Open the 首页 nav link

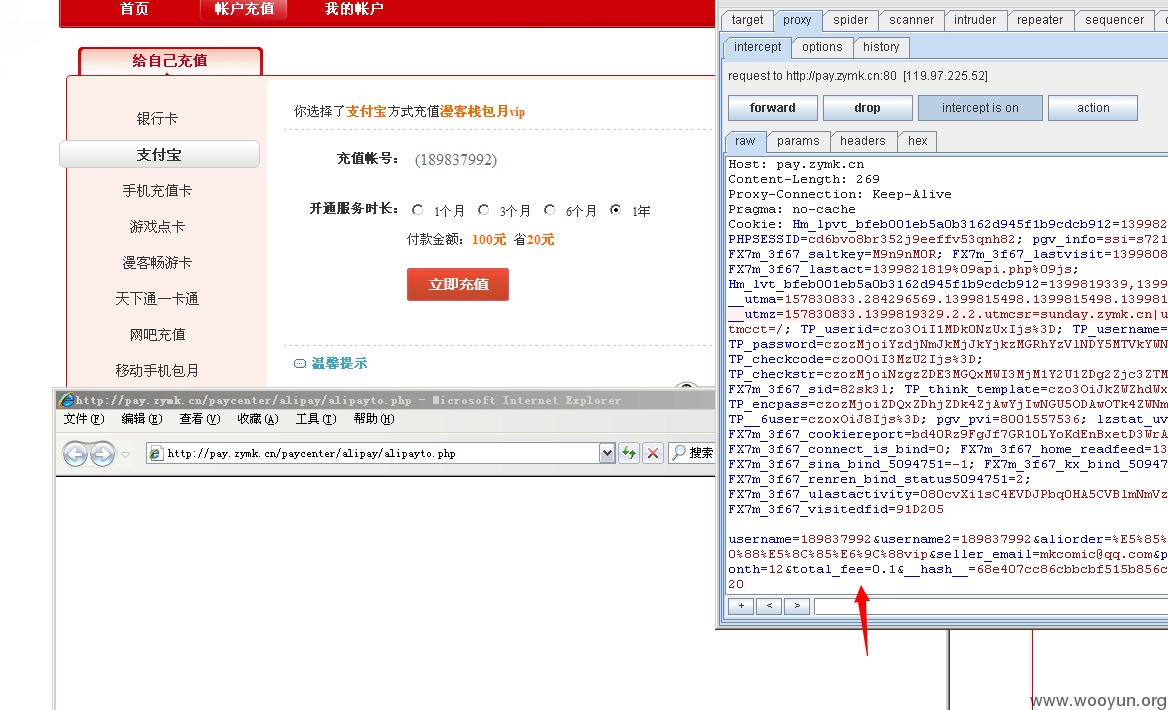(134, 9)
